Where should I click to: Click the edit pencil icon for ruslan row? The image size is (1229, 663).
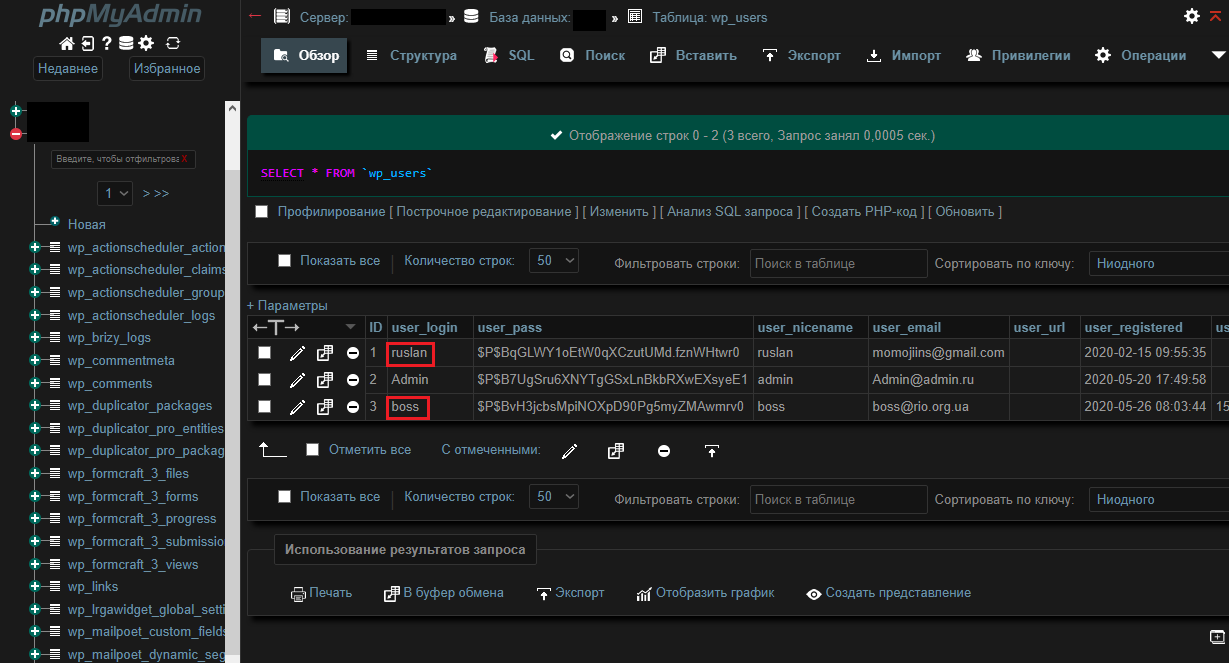pos(297,353)
